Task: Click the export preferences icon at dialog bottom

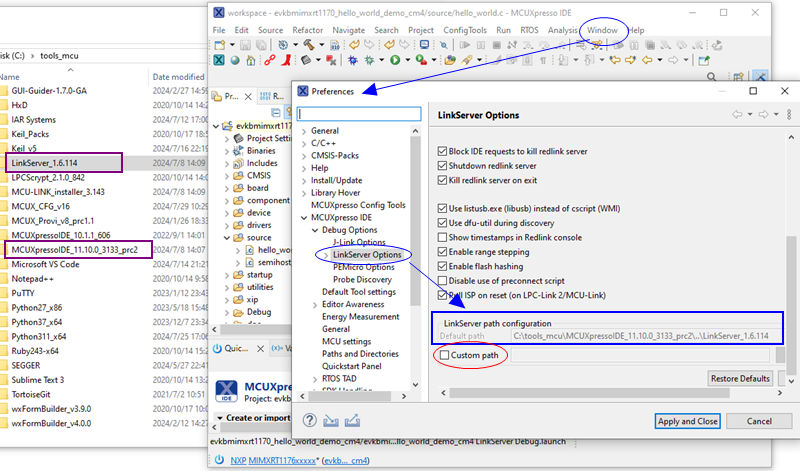Action: tap(352, 420)
